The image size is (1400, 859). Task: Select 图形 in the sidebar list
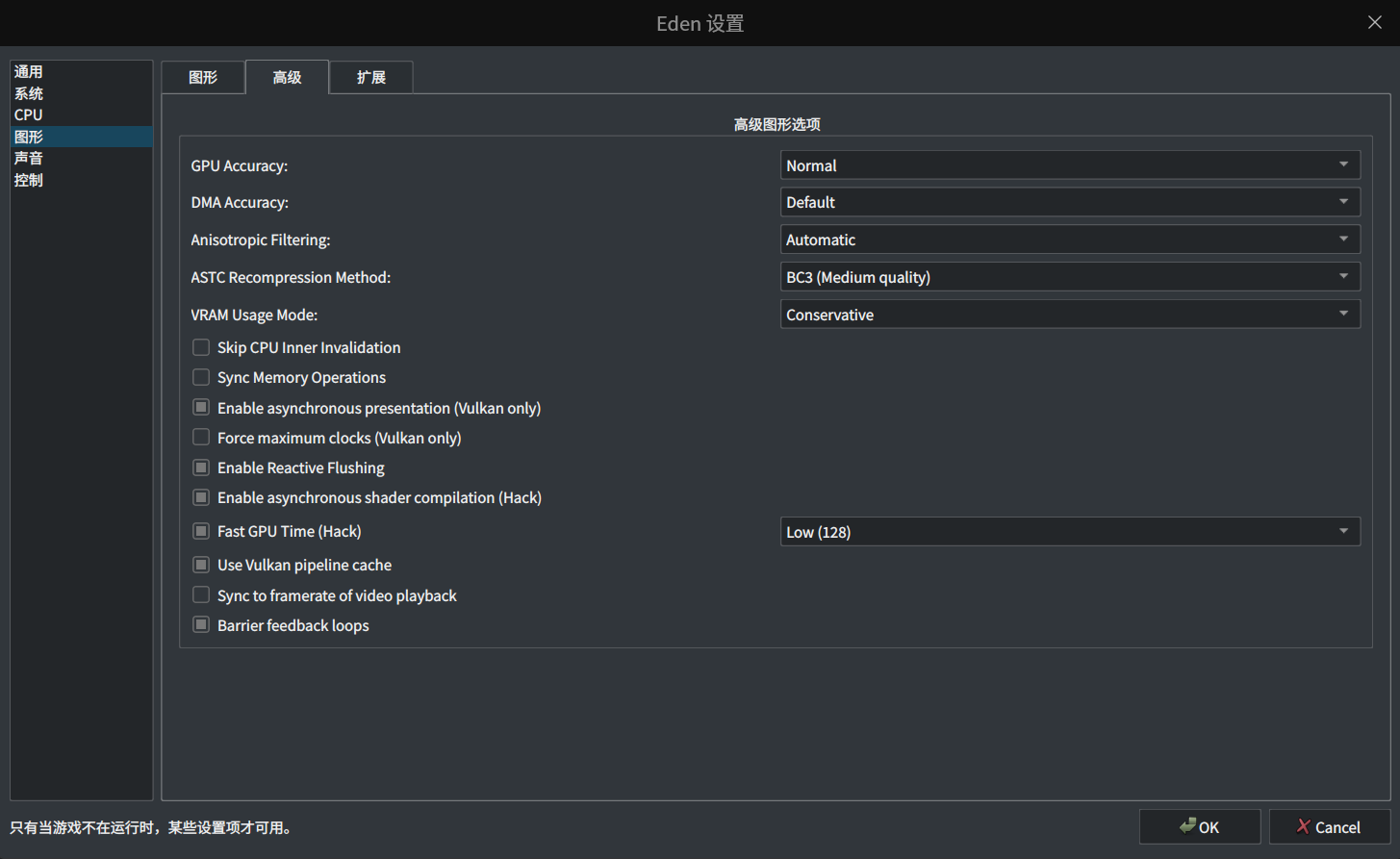click(x=82, y=137)
